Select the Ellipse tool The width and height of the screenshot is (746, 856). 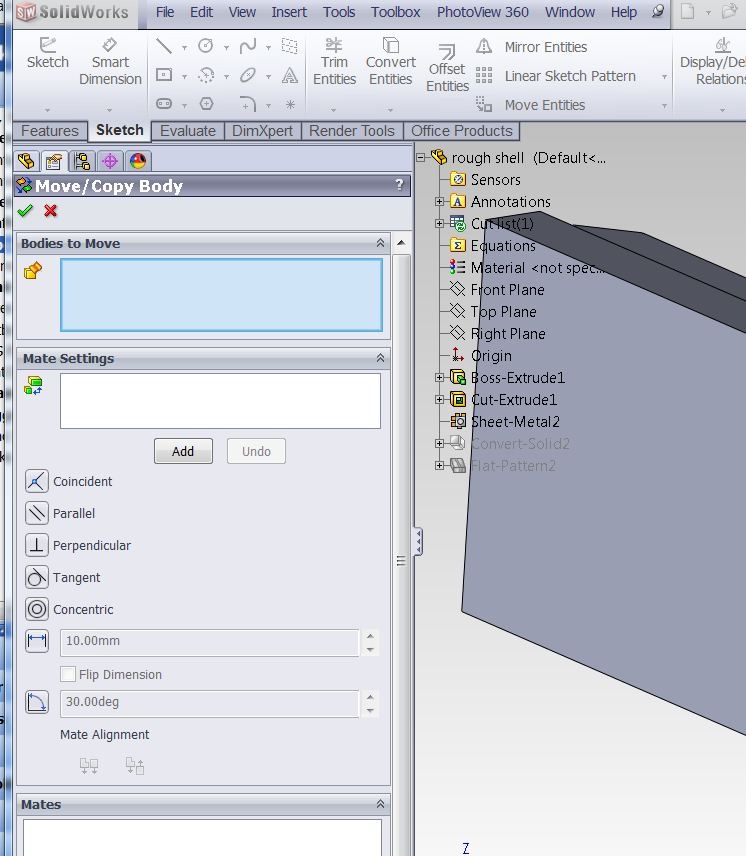(248, 75)
